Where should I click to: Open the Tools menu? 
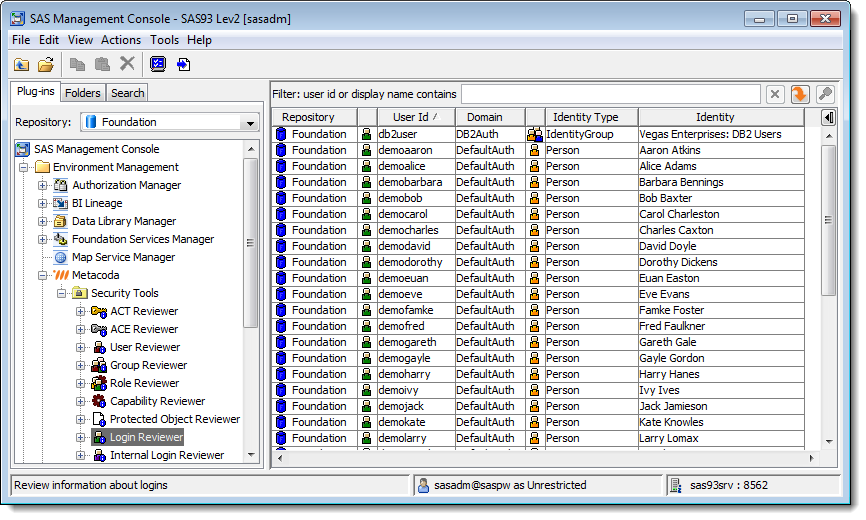(x=165, y=40)
